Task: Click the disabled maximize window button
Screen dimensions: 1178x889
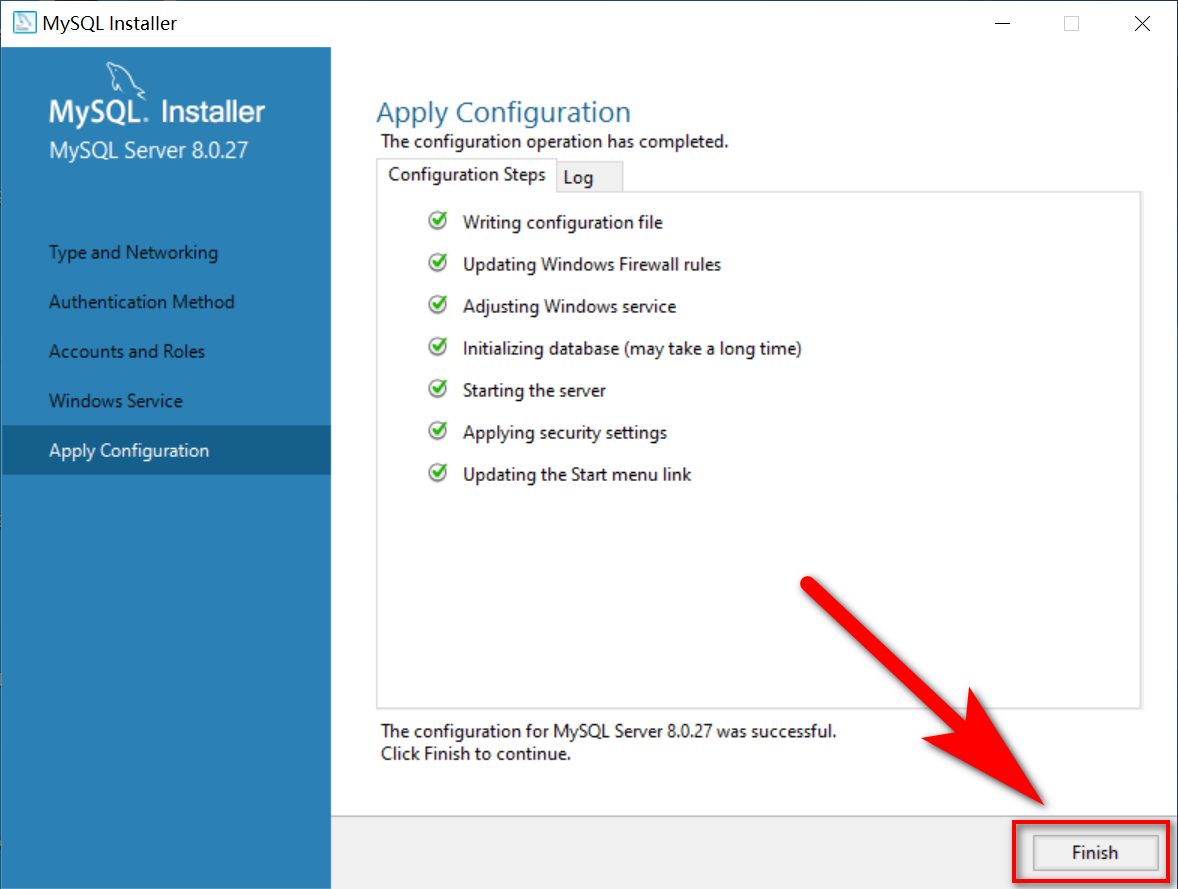Action: pos(1071,23)
